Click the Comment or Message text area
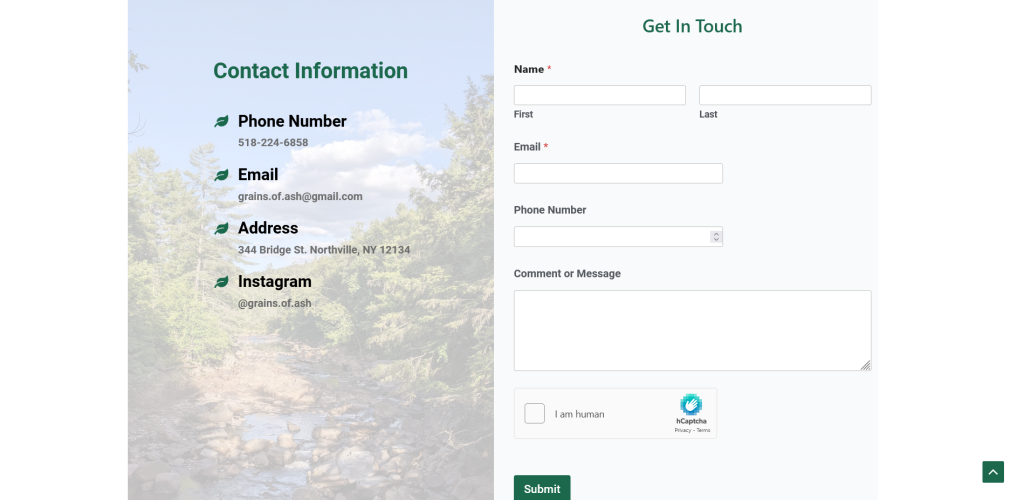 [x=692, y=330]
